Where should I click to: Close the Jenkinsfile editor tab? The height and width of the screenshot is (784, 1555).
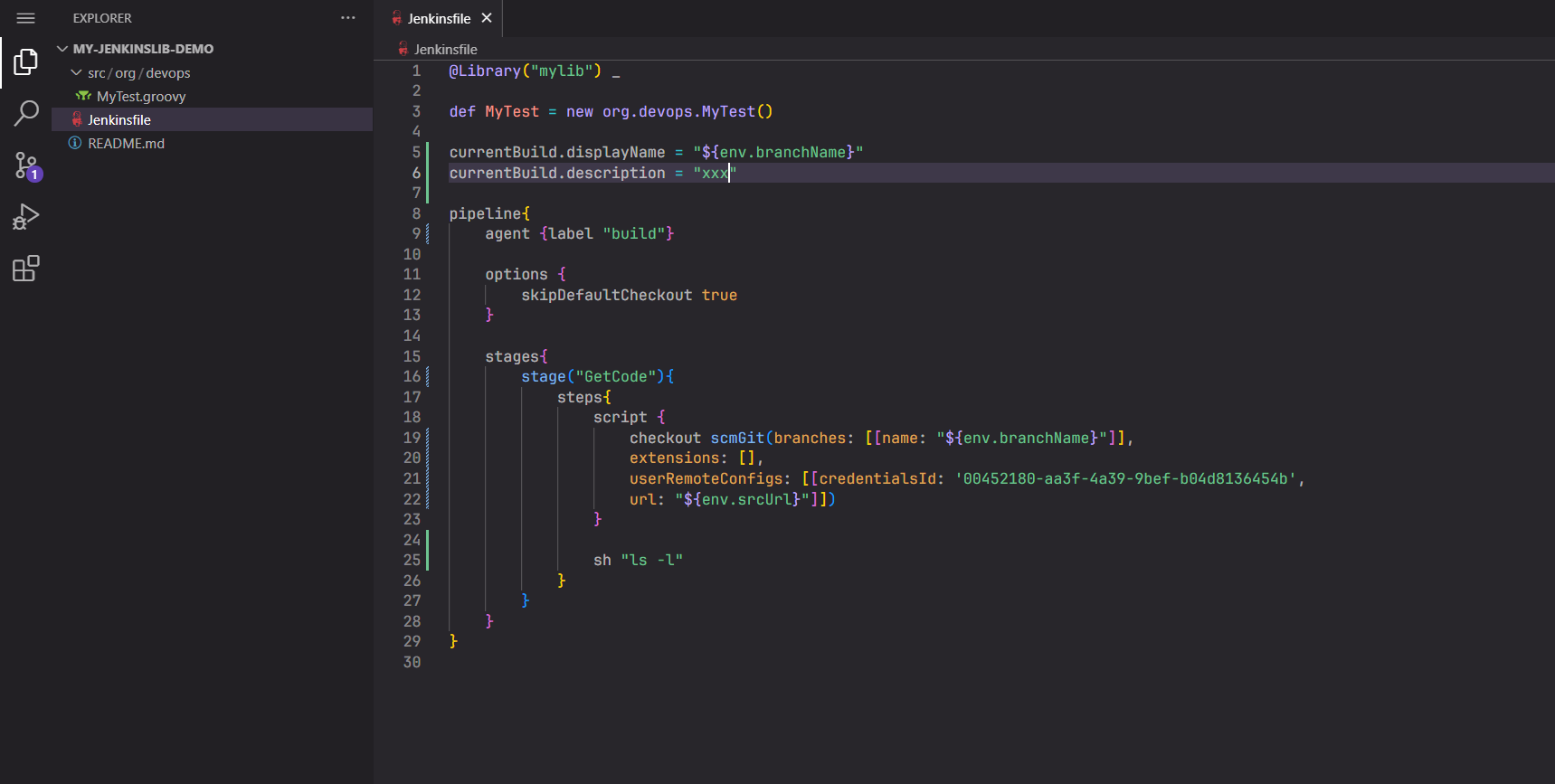[x=487, y=18]
